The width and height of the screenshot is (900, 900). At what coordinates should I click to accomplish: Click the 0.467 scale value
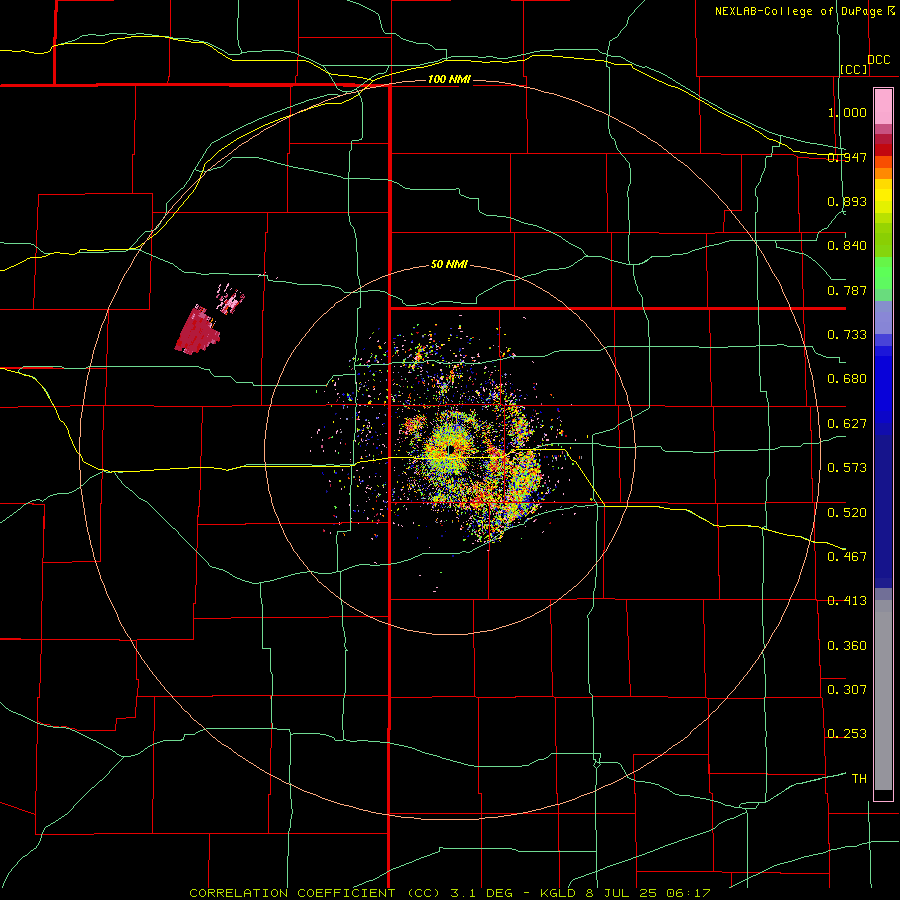(x=847, y=556)
